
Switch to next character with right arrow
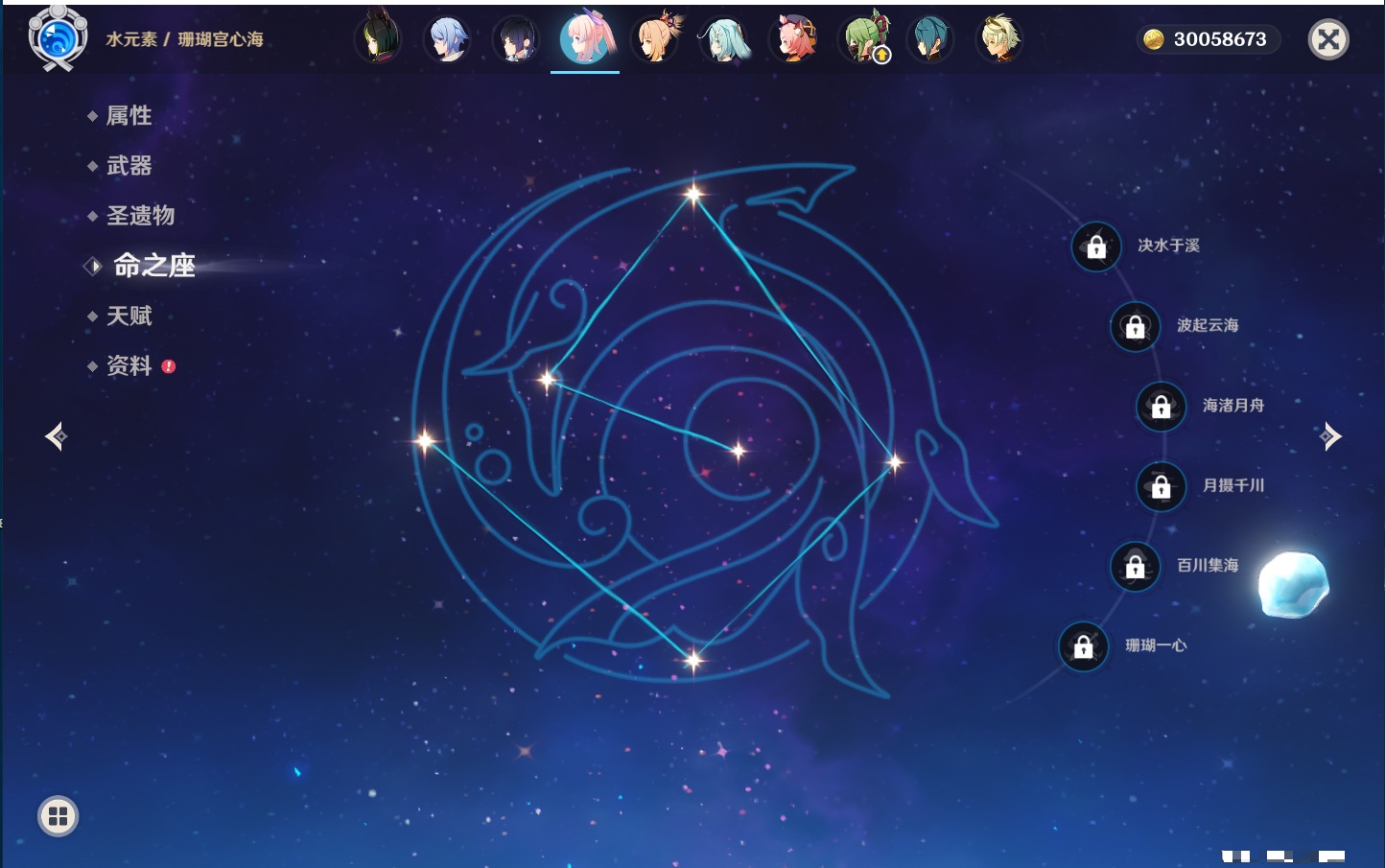1330,436
